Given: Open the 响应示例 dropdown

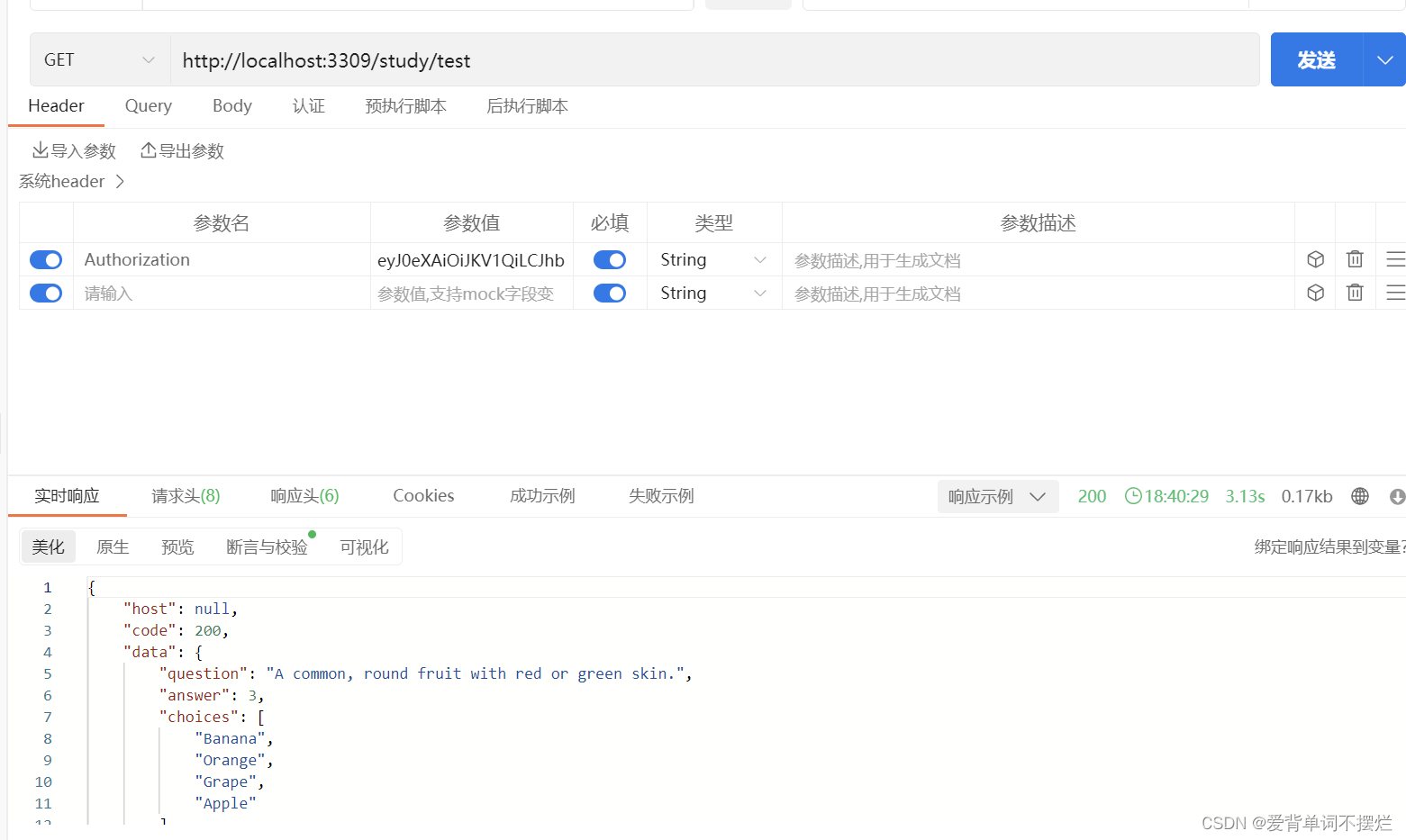Looking at the screenshot, I should tap(997, 496).
